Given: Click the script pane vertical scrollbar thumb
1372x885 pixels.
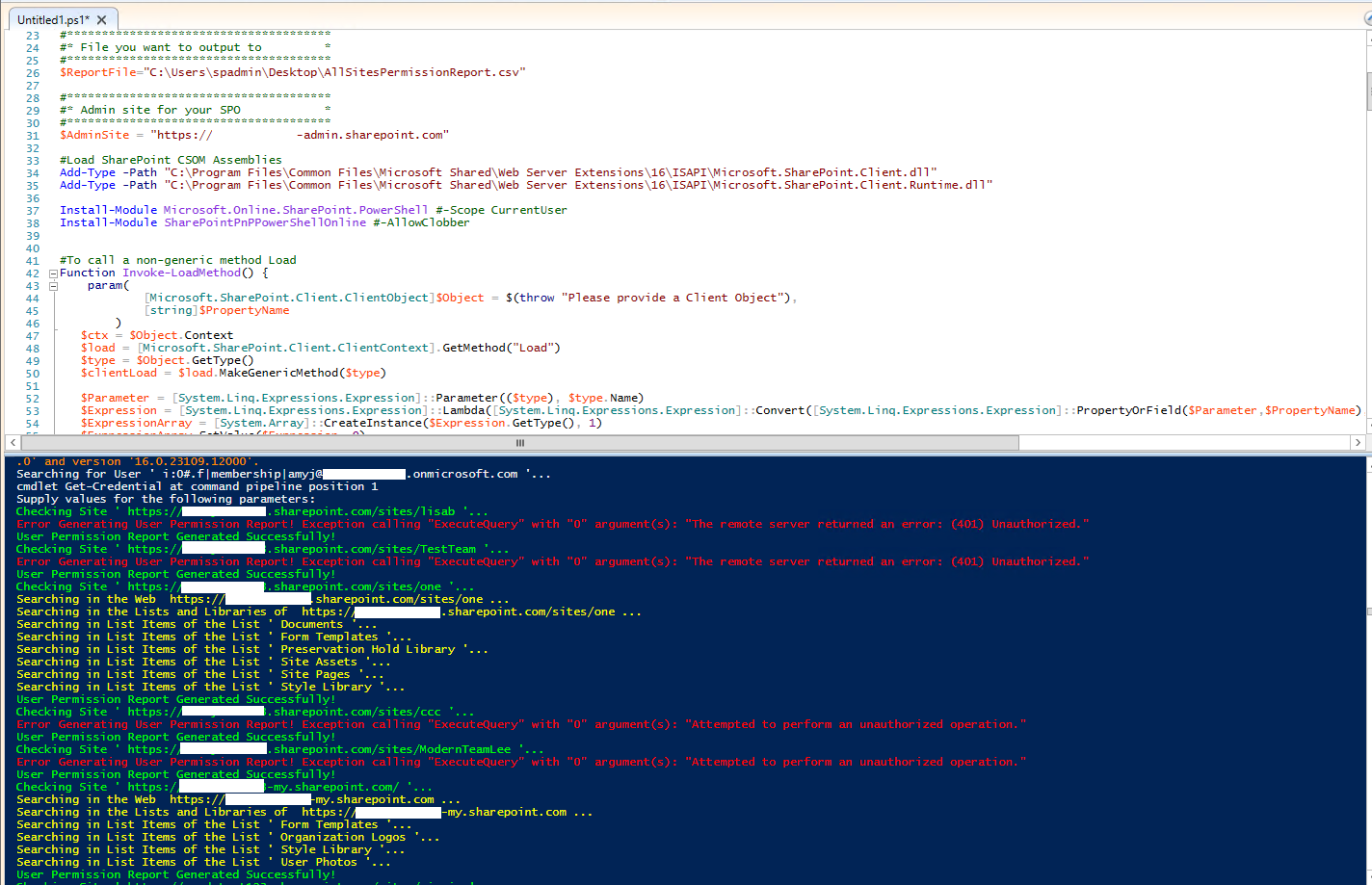Looking at the screenshot, I should [x=1369, y=91].
